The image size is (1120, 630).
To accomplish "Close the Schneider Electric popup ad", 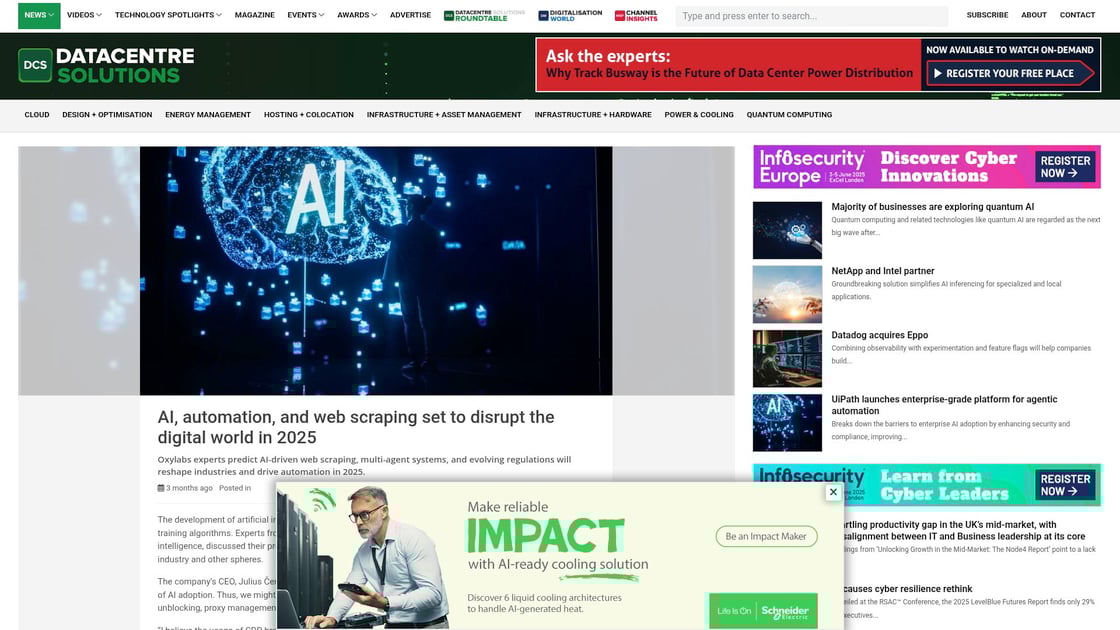I will pos(833,492).
